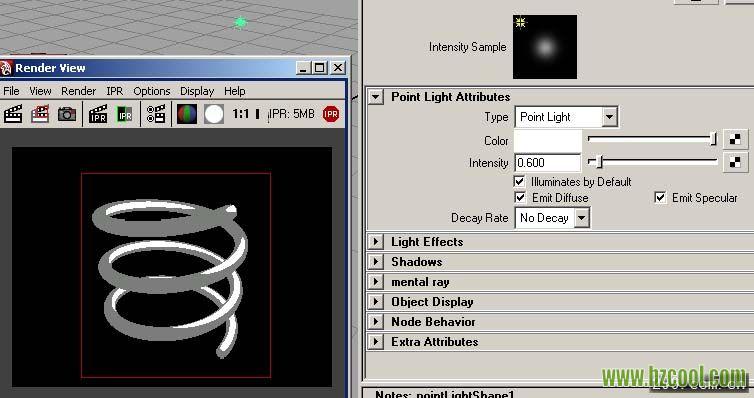Click the Render Region red clapboard icon
The width and height of the screenshot is (754, 398).
[x=40, y=114]
